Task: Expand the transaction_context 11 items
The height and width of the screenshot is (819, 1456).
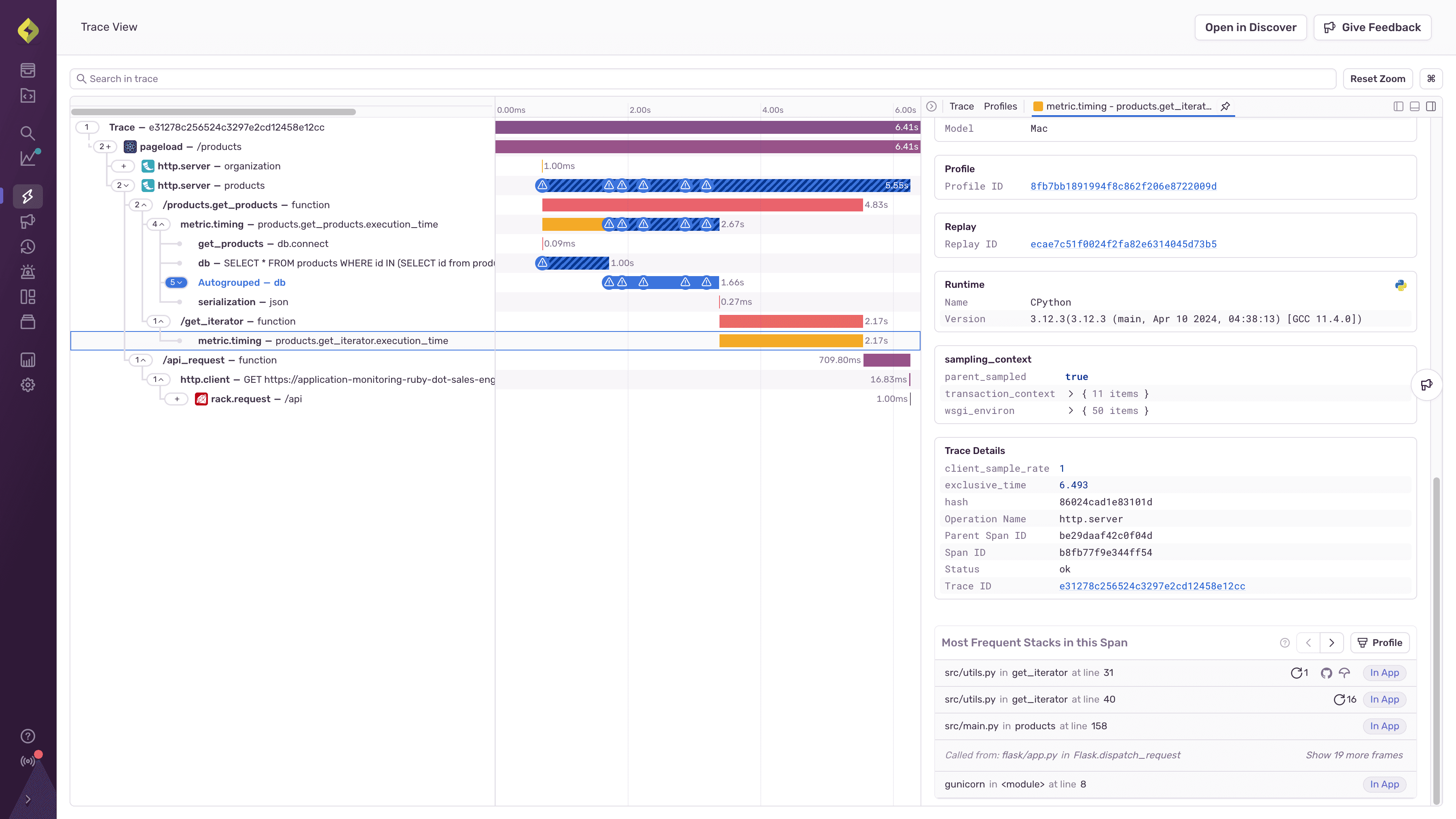Action: click(1070, 393)
